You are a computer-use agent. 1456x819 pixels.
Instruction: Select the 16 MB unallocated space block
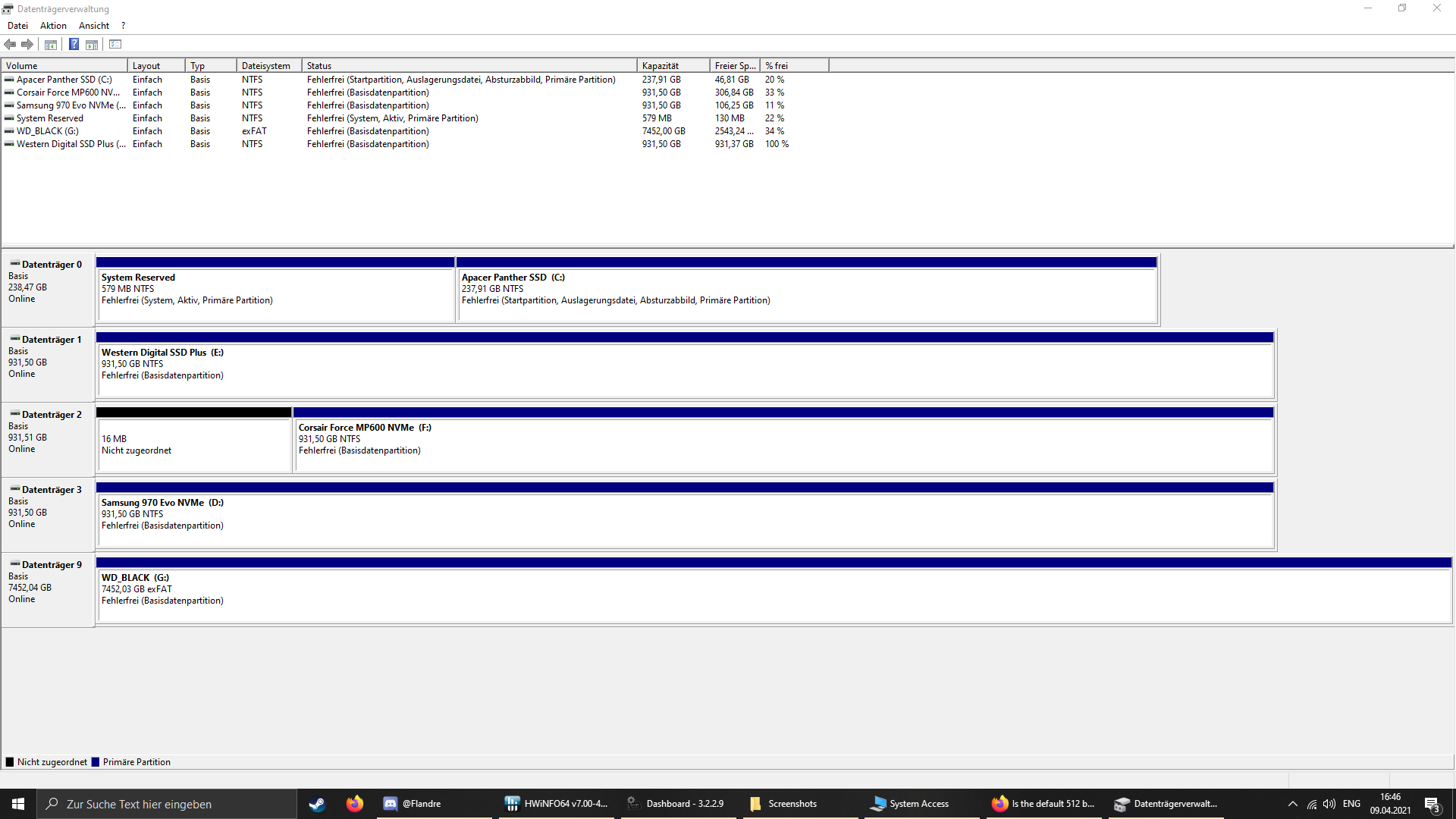[193, 444]
